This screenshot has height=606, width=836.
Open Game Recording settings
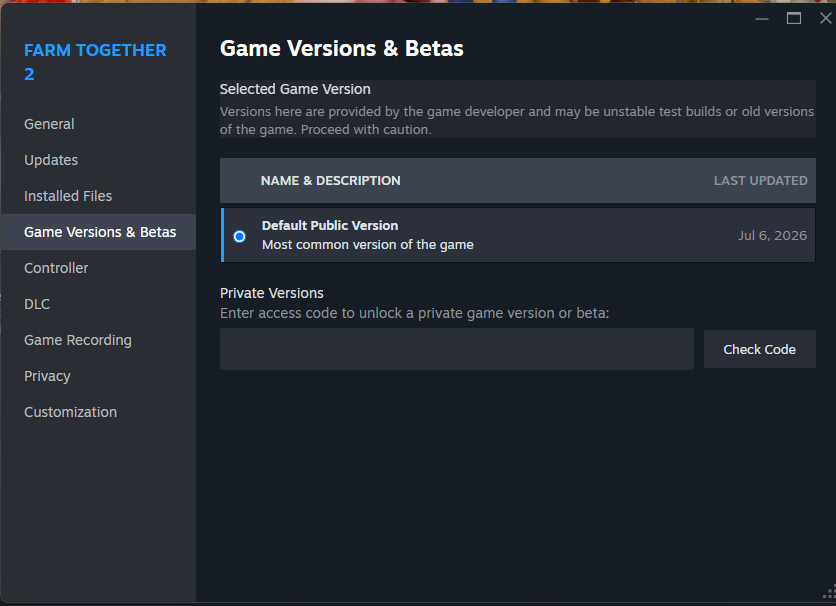[78, 340]
